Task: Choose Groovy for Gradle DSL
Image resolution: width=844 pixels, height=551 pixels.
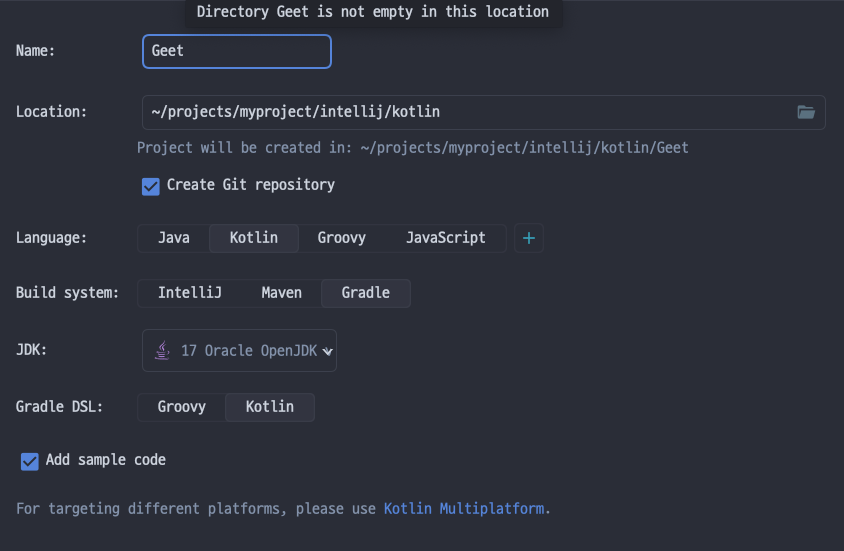Action: [181, 407]
